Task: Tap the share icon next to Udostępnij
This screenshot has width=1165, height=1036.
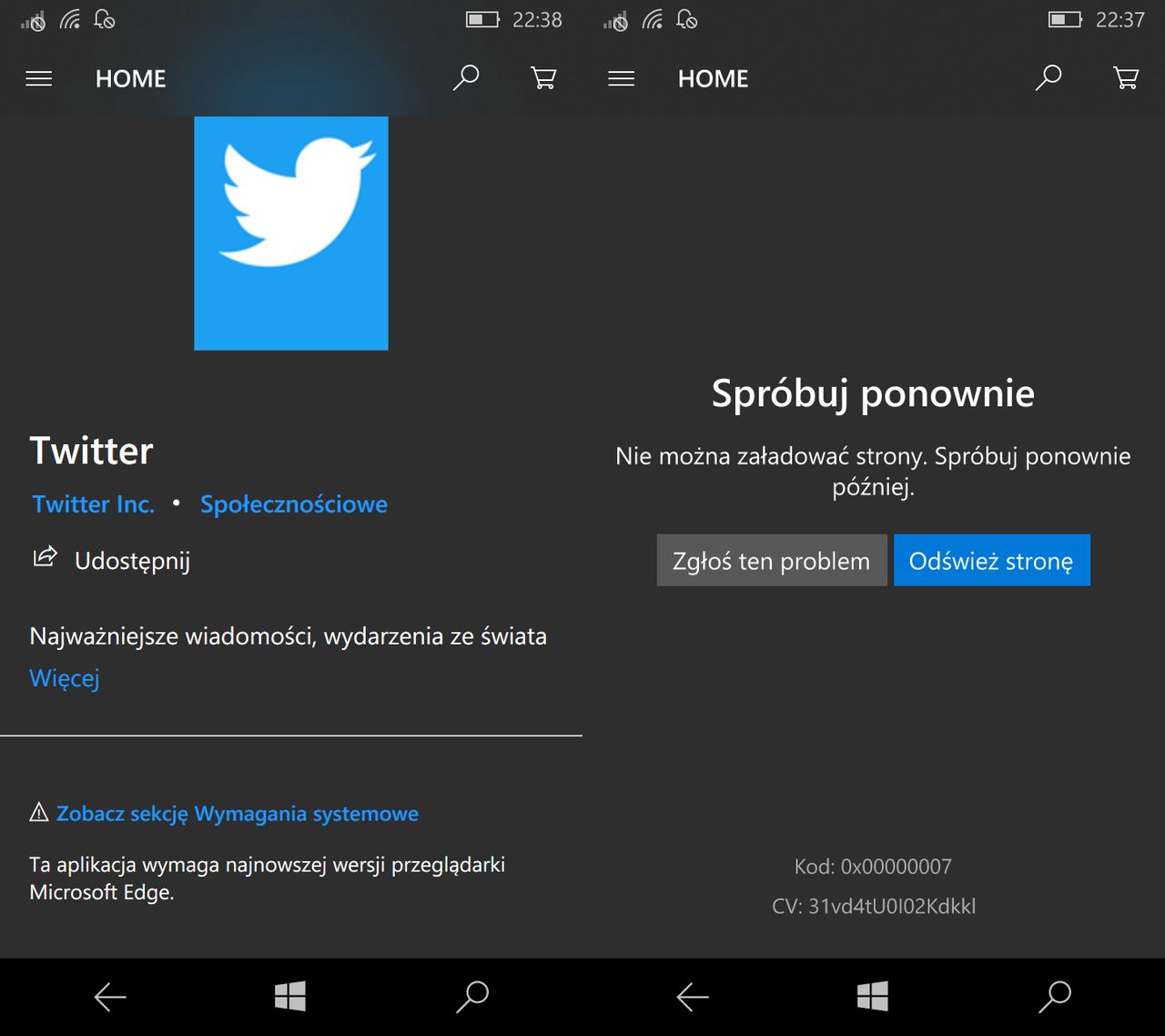Action: tap(45, 556)
